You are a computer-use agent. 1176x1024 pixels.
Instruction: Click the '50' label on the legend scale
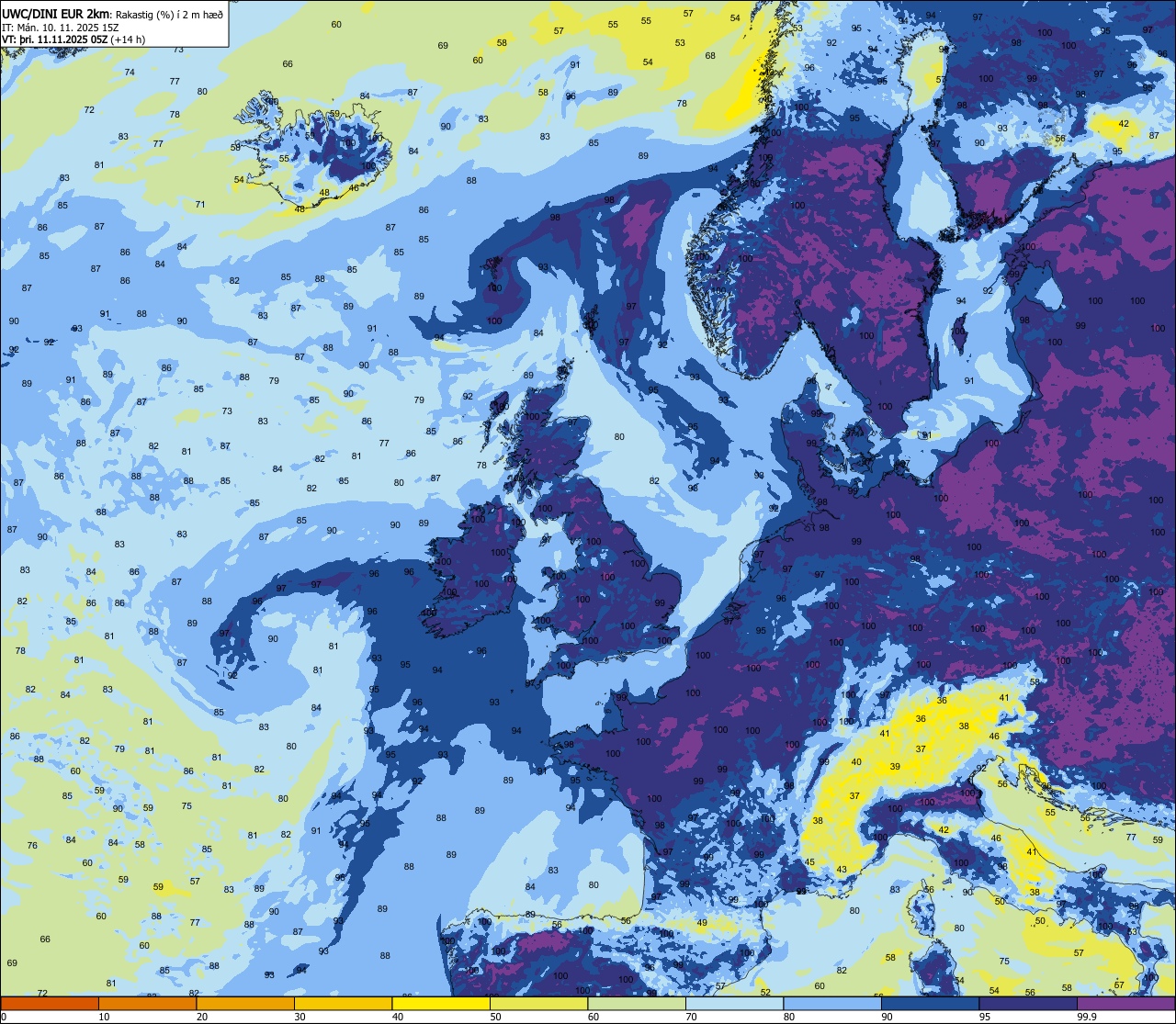495,1017
